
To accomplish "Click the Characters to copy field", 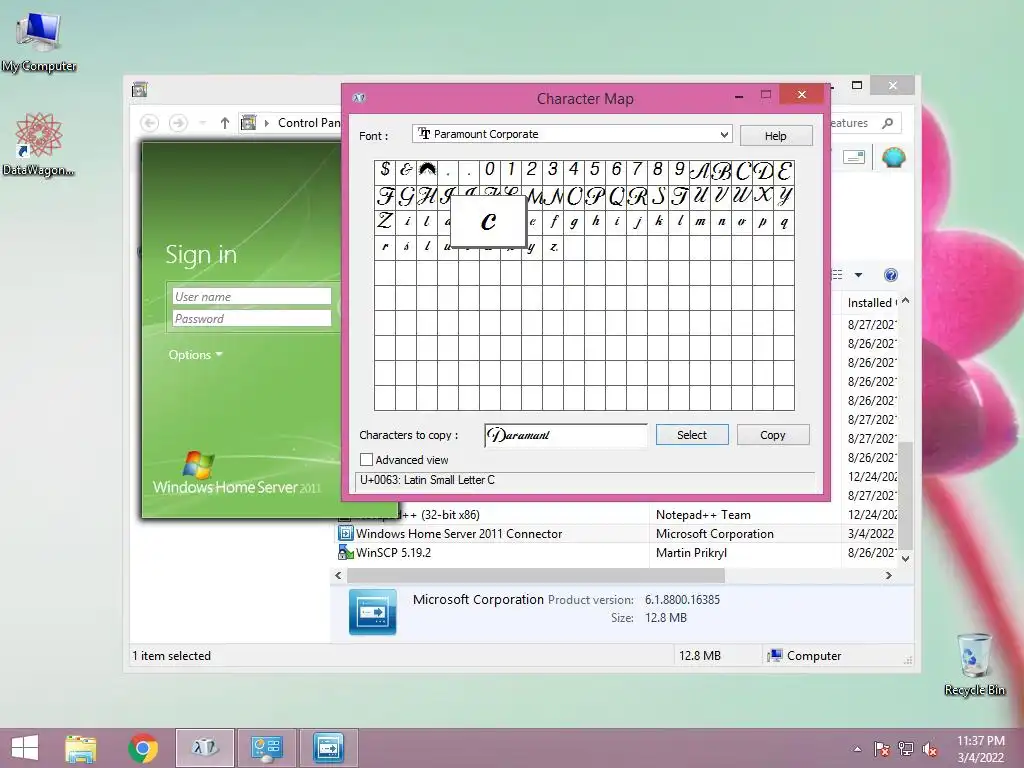I will pyautogui.click(x=566, y=435).
